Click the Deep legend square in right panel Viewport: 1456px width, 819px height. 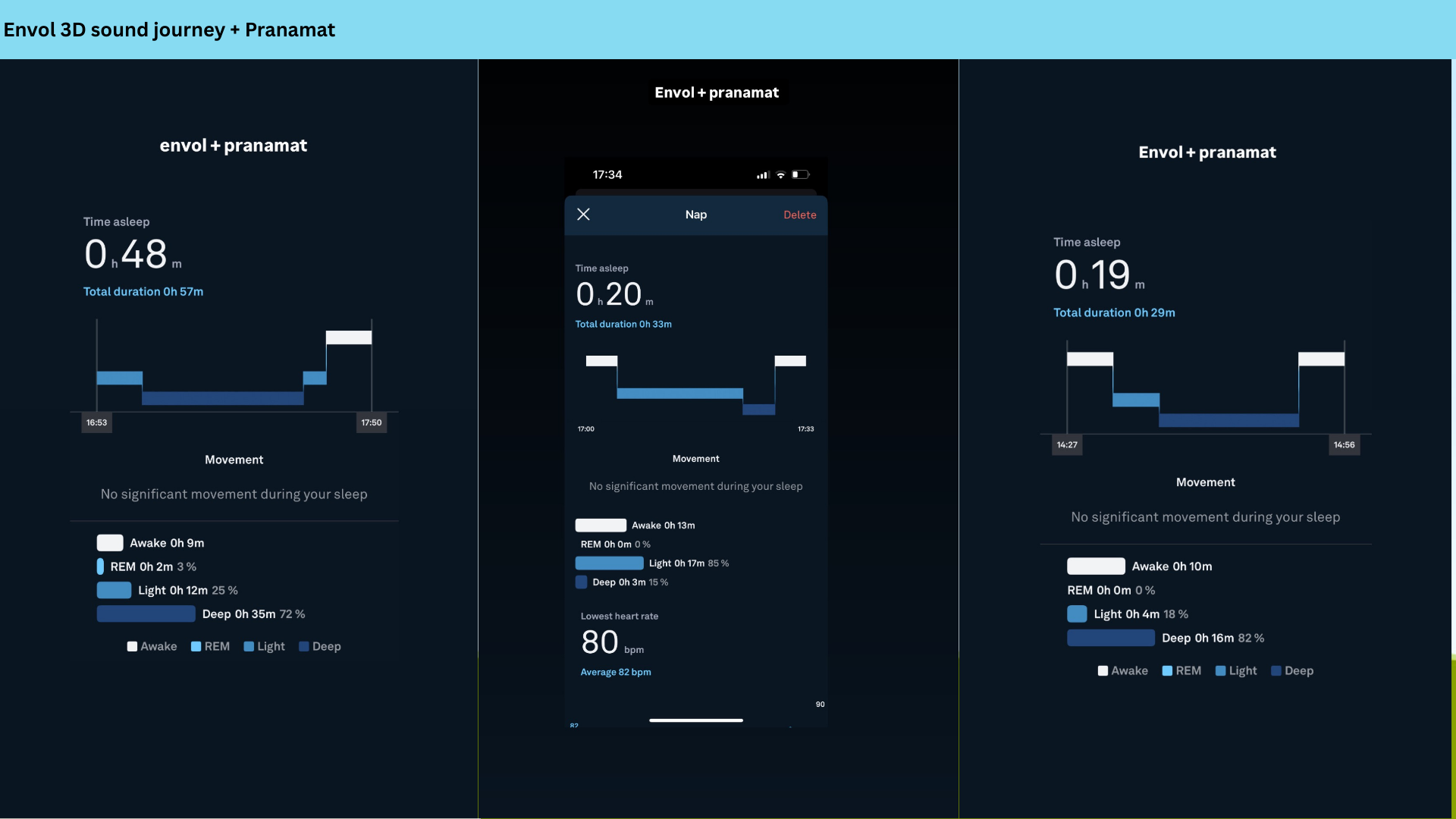tap(1276, 671)
